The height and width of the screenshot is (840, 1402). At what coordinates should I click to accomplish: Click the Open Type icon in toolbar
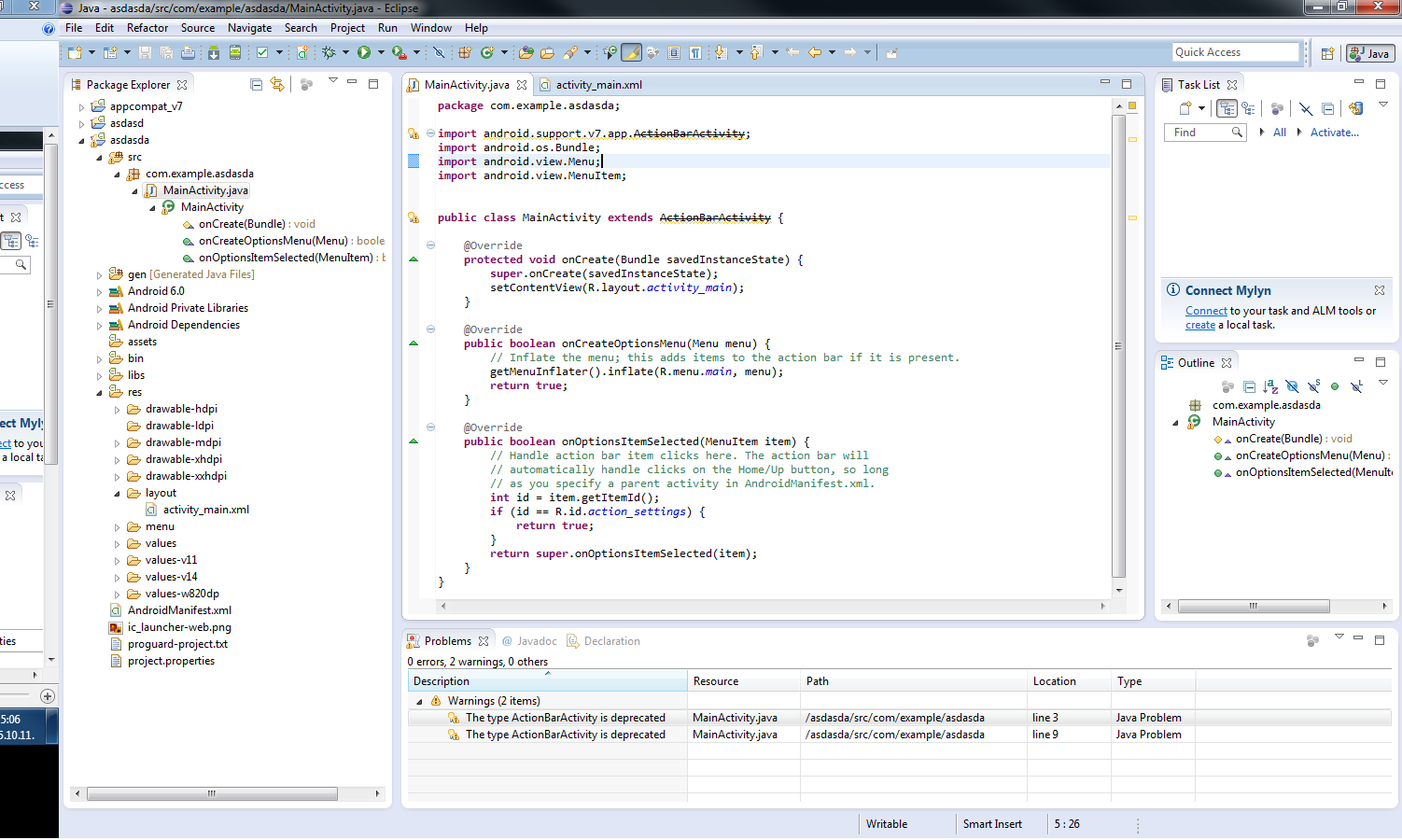point(526,52)
